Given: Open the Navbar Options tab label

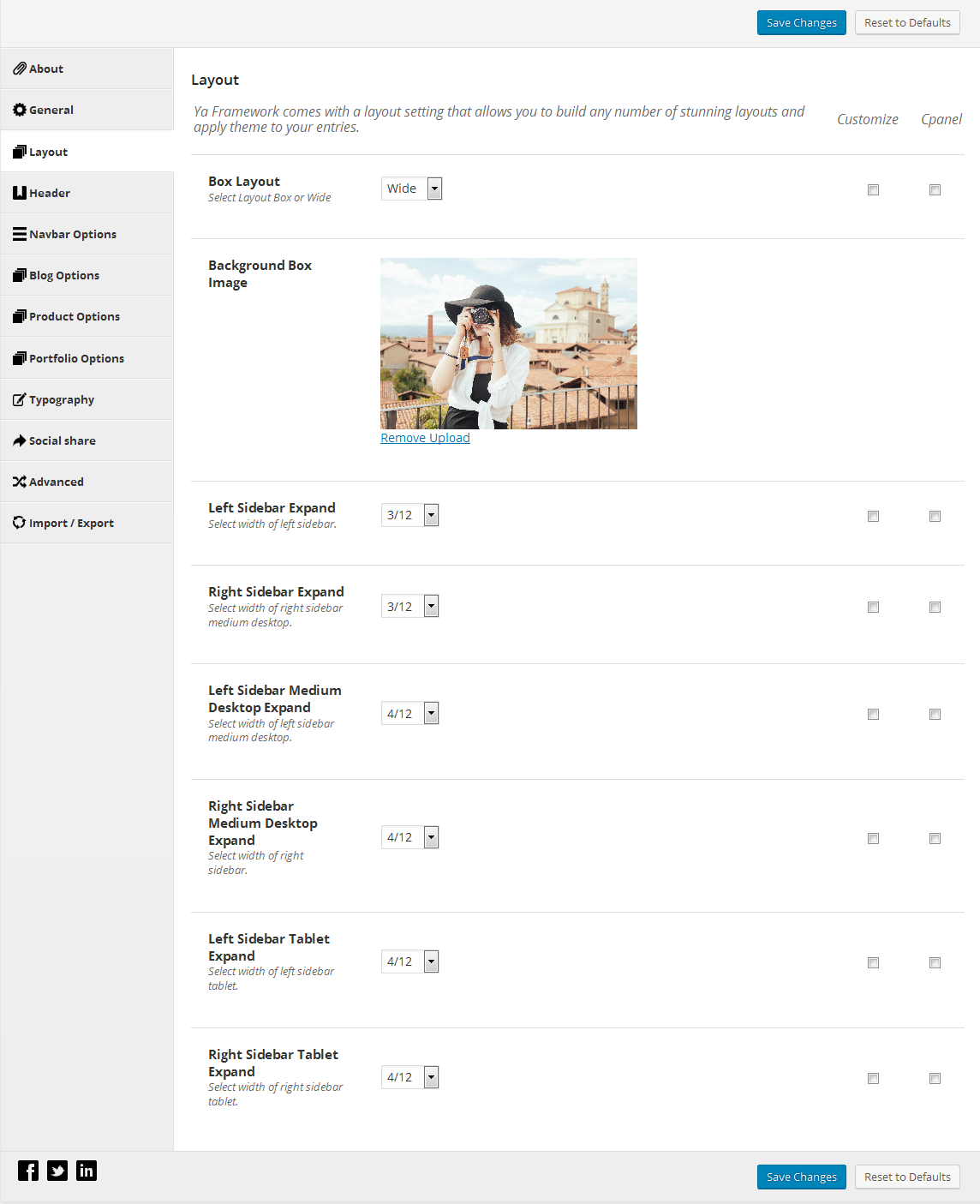Looking at the screenshot, I should coord(73,234).
